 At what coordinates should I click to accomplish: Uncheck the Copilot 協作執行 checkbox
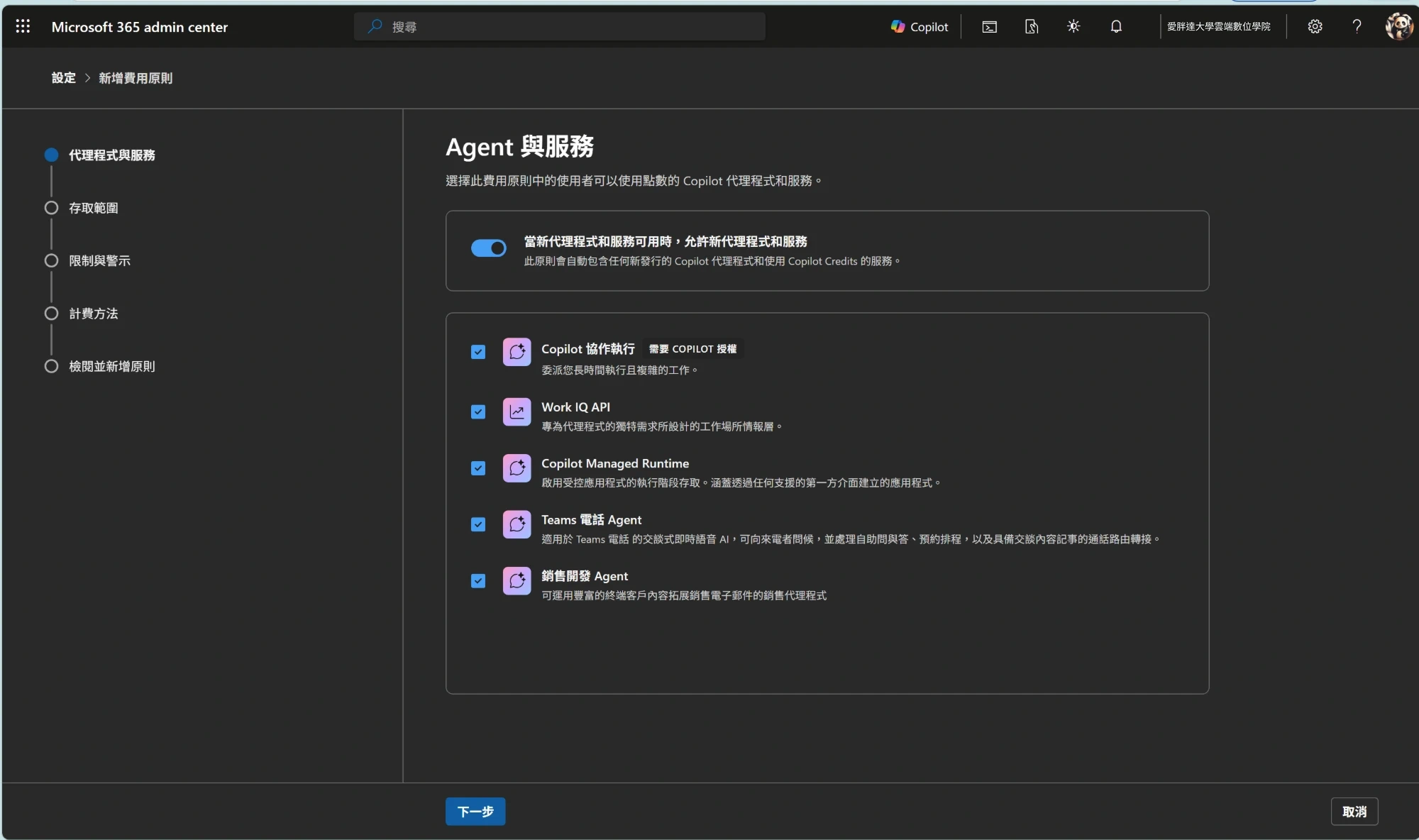point(478,352)
